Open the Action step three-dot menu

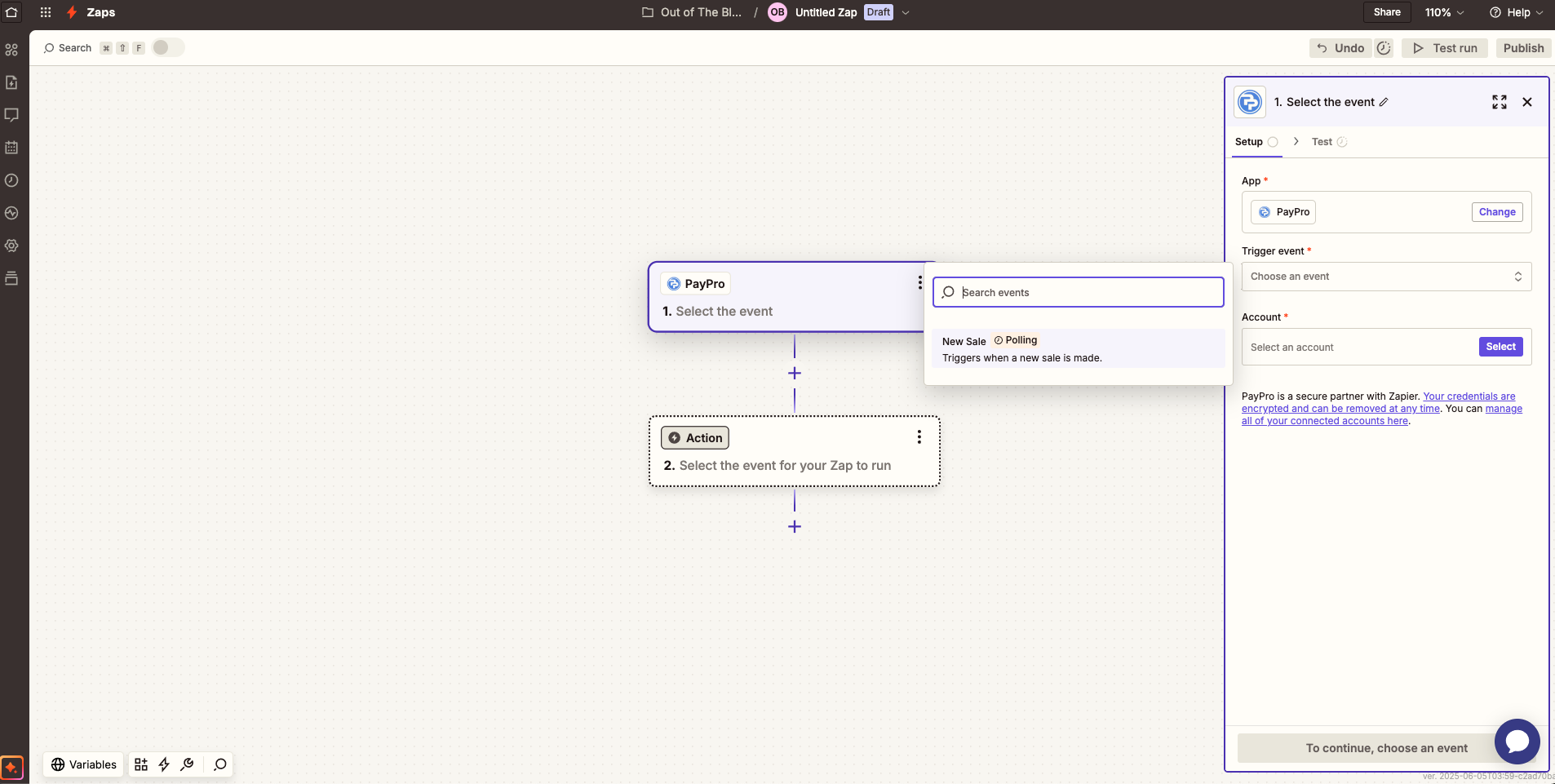click(919, 437)
